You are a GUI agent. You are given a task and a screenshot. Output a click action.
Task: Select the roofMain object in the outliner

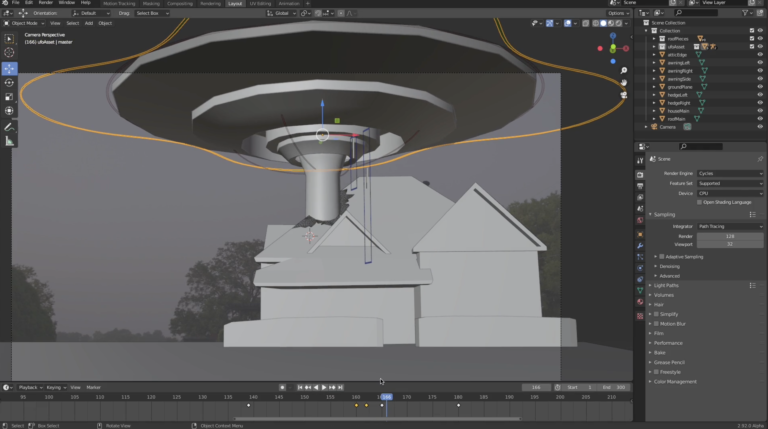coord(675,118)
